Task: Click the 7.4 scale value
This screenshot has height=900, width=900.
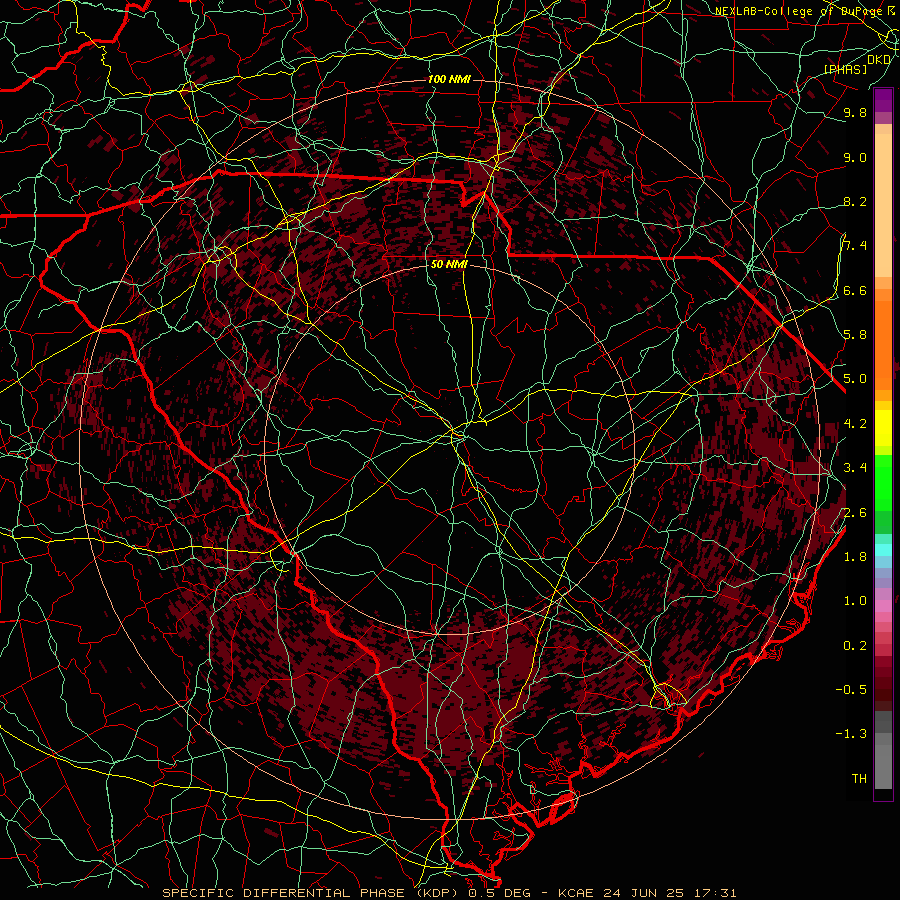Action: point(855,246)
